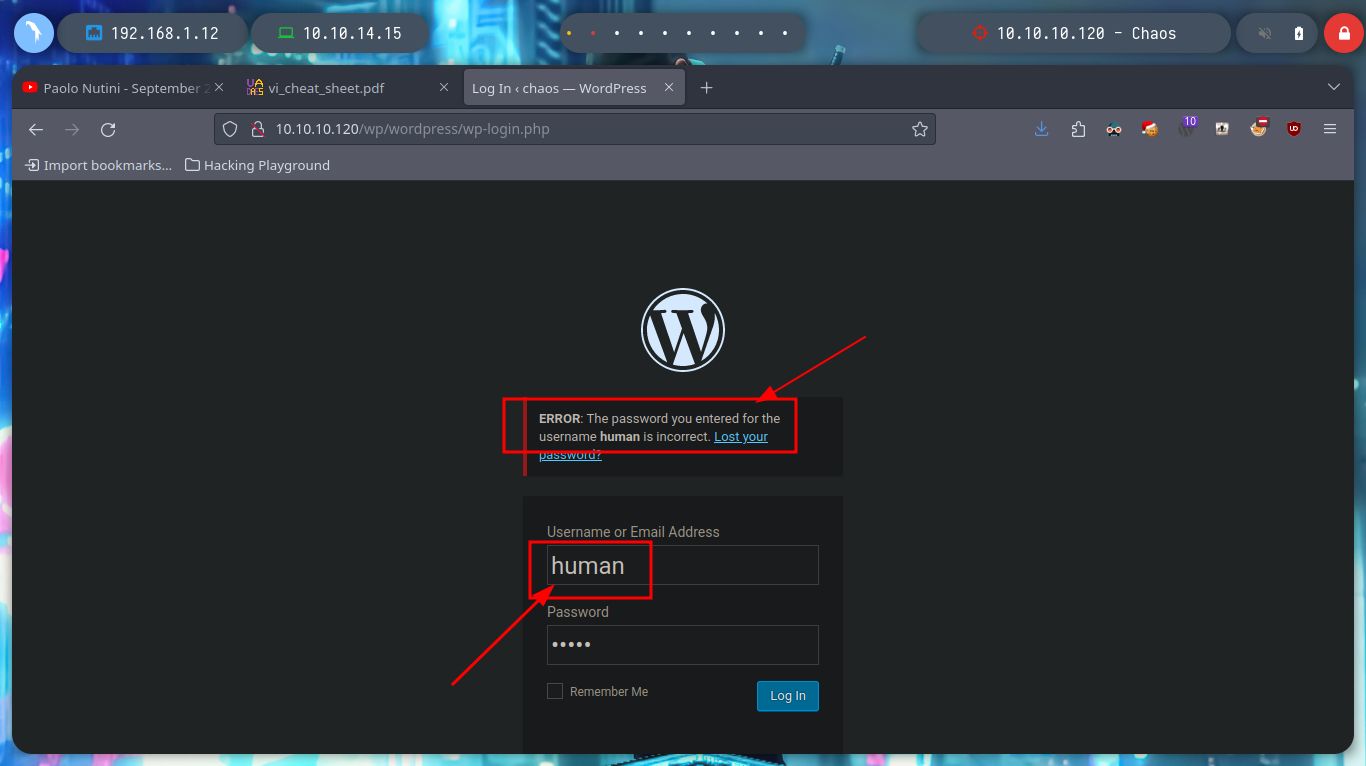
Task: Open the tracking protection shield icon
Action: coord(230,129)
